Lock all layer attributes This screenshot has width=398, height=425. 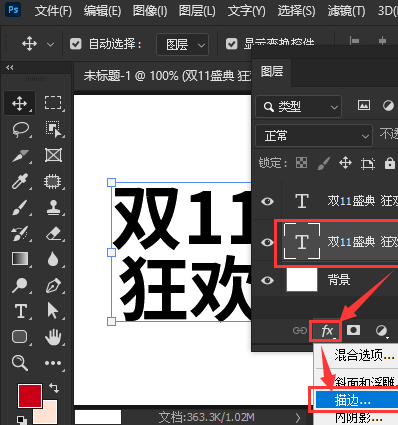pos(389,163)
